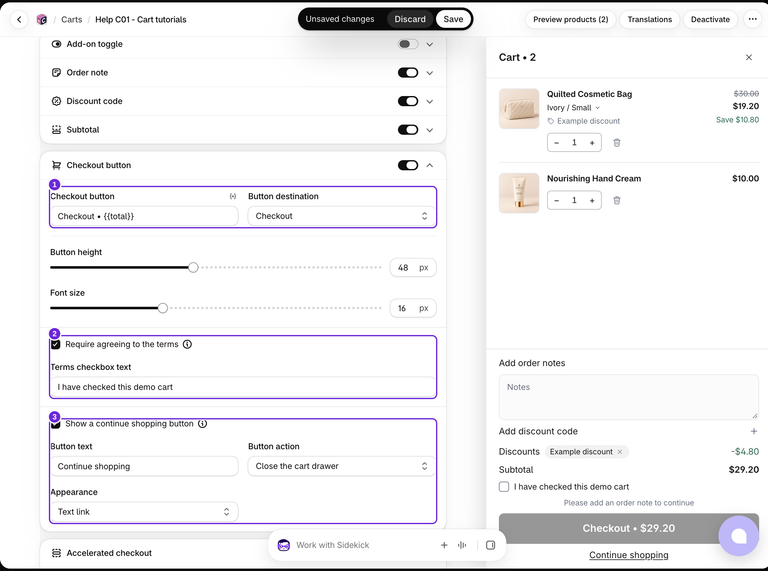Screen dimensions: 768x571
Task: Close the cart preview drawer
Action: [x=748, y=57]
